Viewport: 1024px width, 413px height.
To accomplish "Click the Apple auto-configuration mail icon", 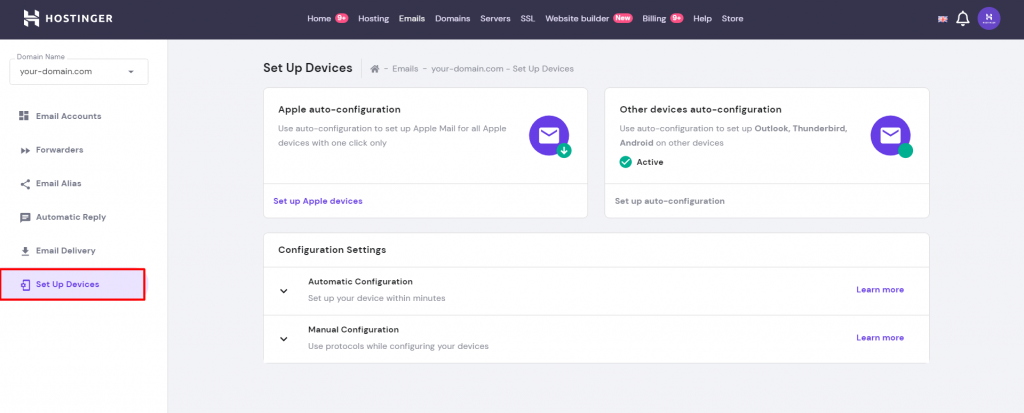I will tap(550, 137).
